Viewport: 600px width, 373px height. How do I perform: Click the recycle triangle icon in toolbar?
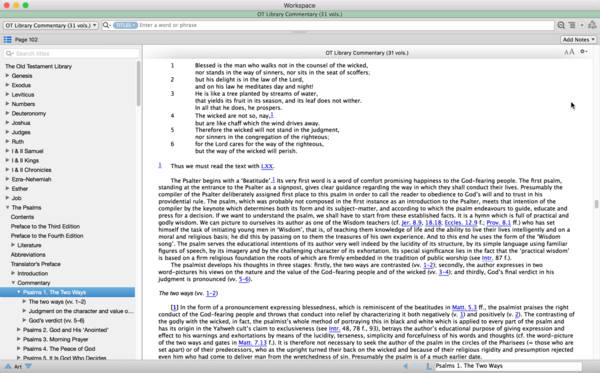[x=592, y=25]
